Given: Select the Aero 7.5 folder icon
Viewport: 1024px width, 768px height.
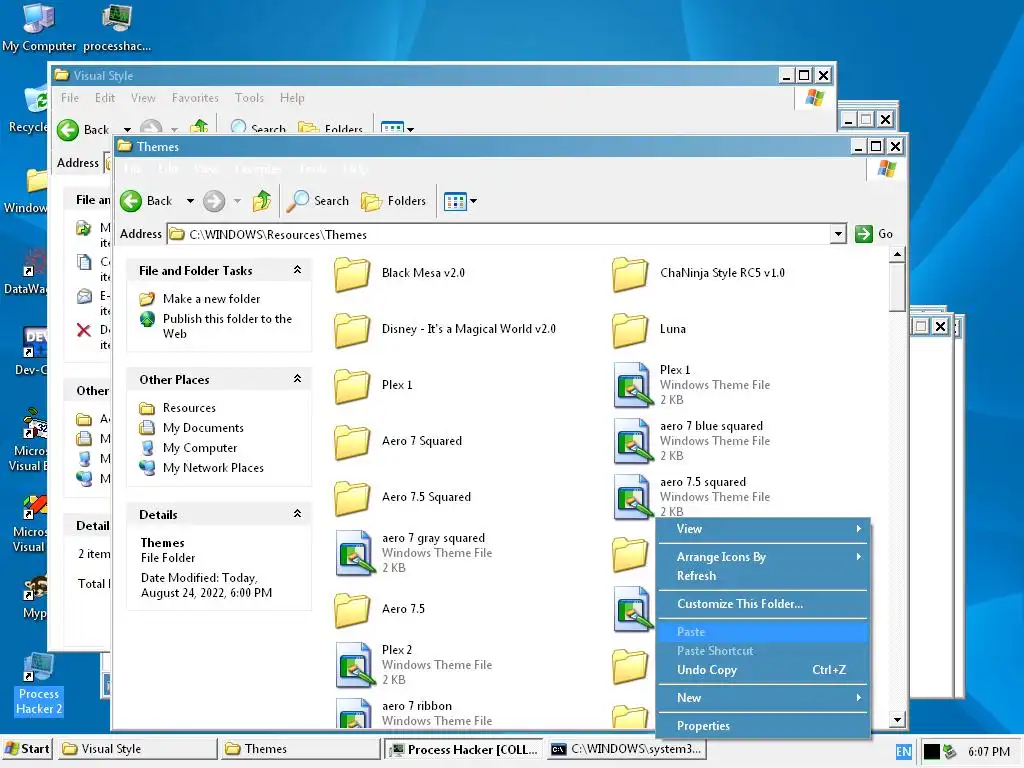Looking at the screenshot, I should [x=352, y=610].
